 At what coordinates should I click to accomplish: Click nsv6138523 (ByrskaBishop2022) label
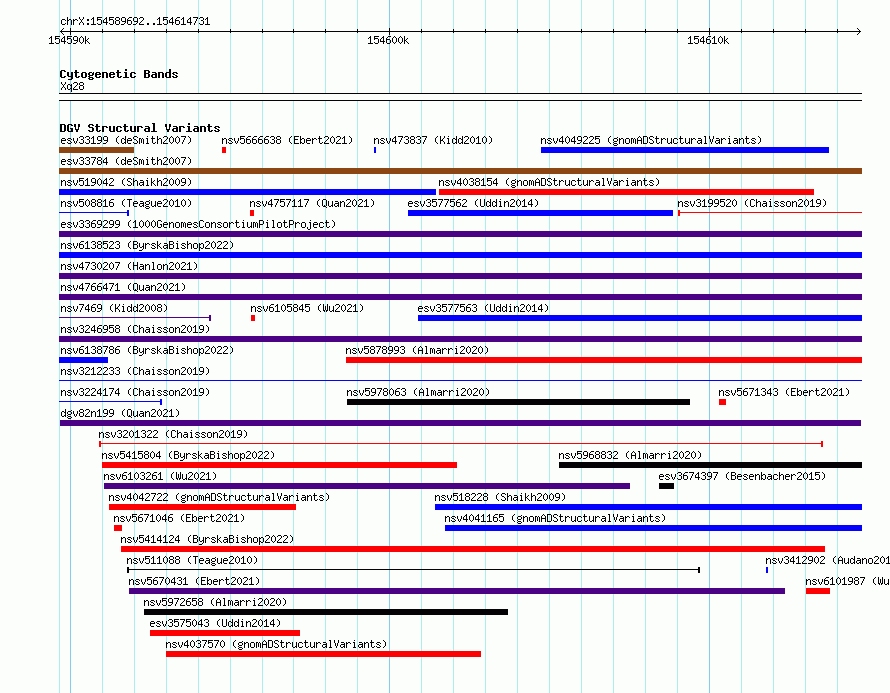point(147,245)
